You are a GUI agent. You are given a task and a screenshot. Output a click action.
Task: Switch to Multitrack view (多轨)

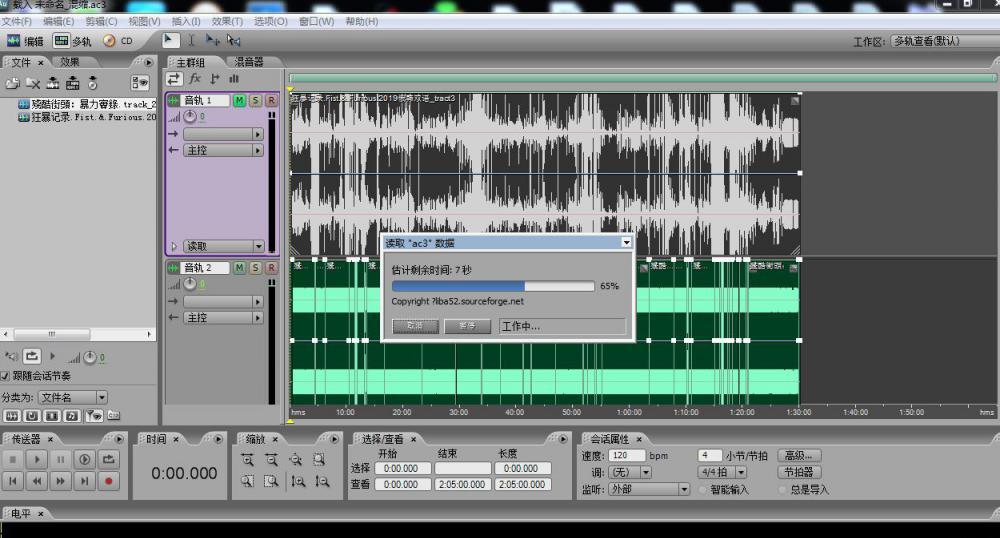point(72,41)
